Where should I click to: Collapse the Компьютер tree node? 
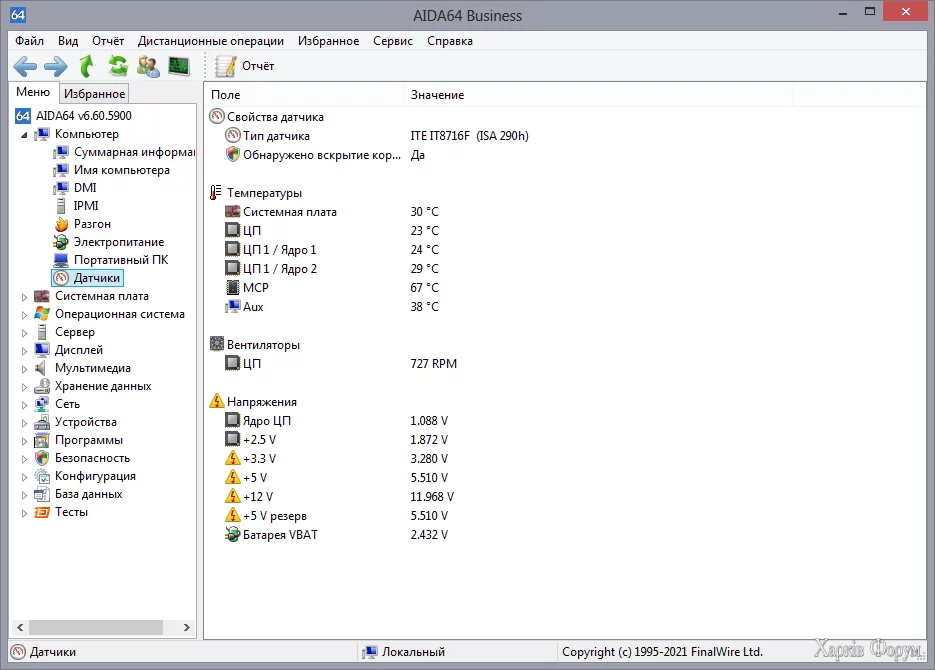(x=25, y=134)
